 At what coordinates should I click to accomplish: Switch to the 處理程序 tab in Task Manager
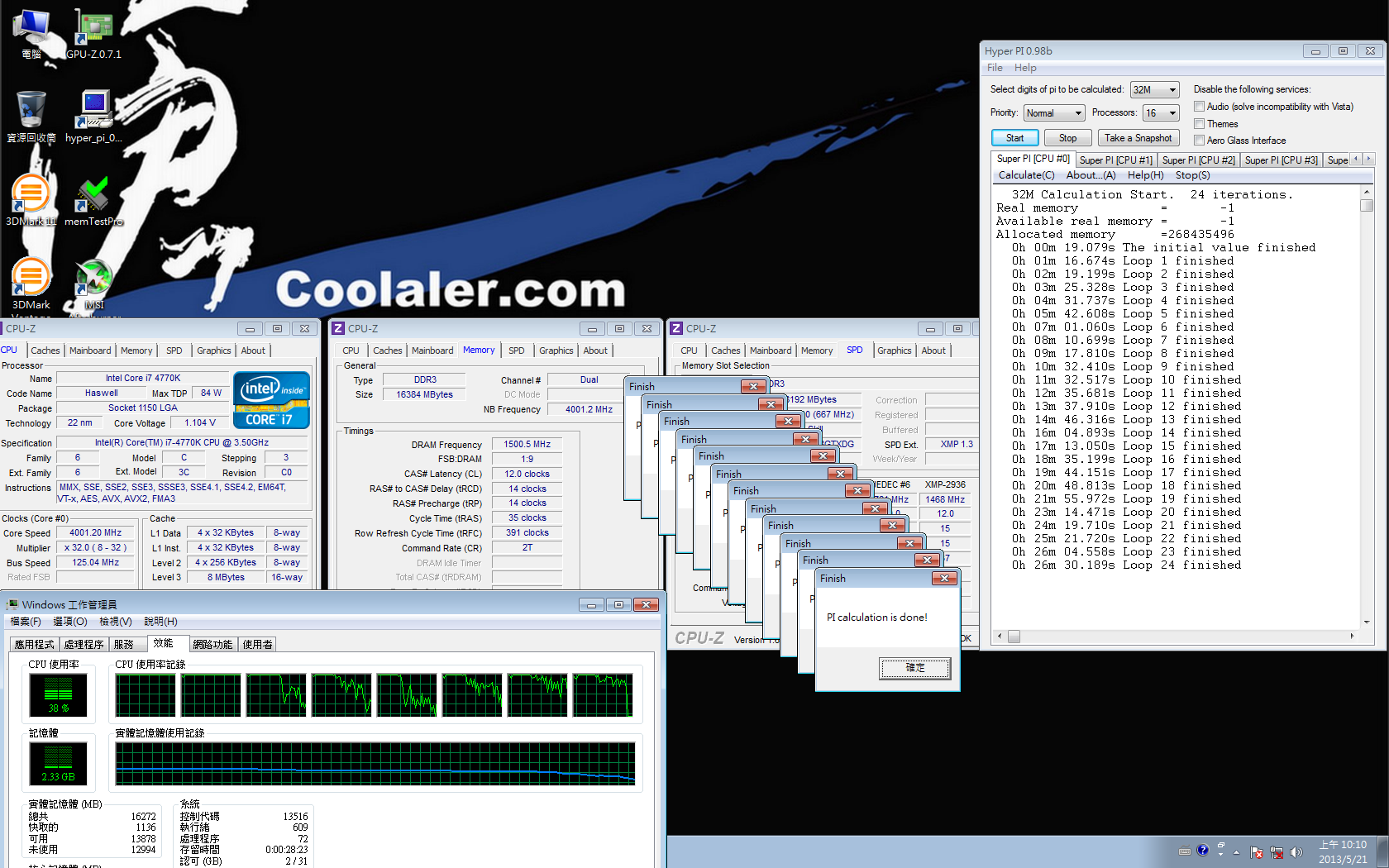pyautogui.click(x=84, y=645)
